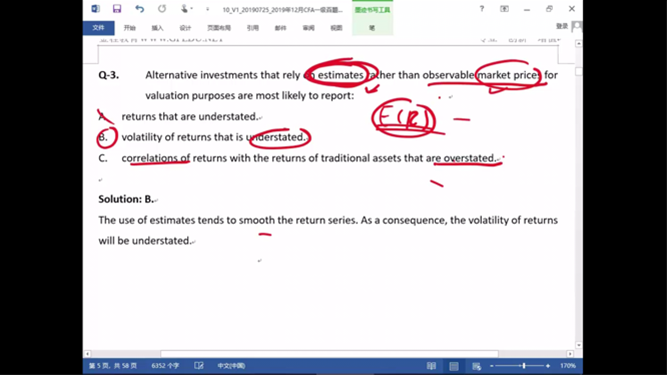Expand the touch mode dropdown arrow
The image size is (667, 375).
[x=191, y=9]
